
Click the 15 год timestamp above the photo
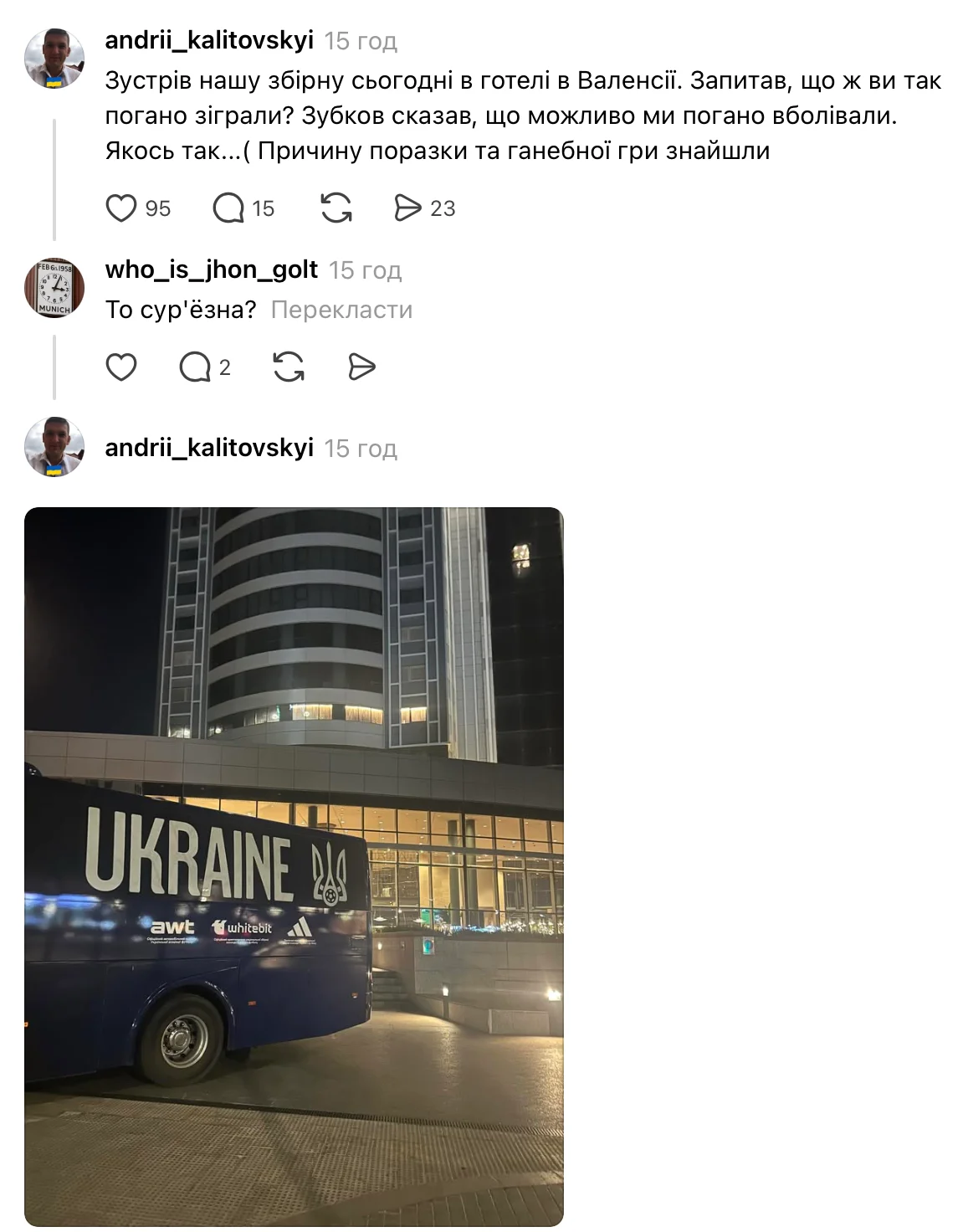click(361, 449)
